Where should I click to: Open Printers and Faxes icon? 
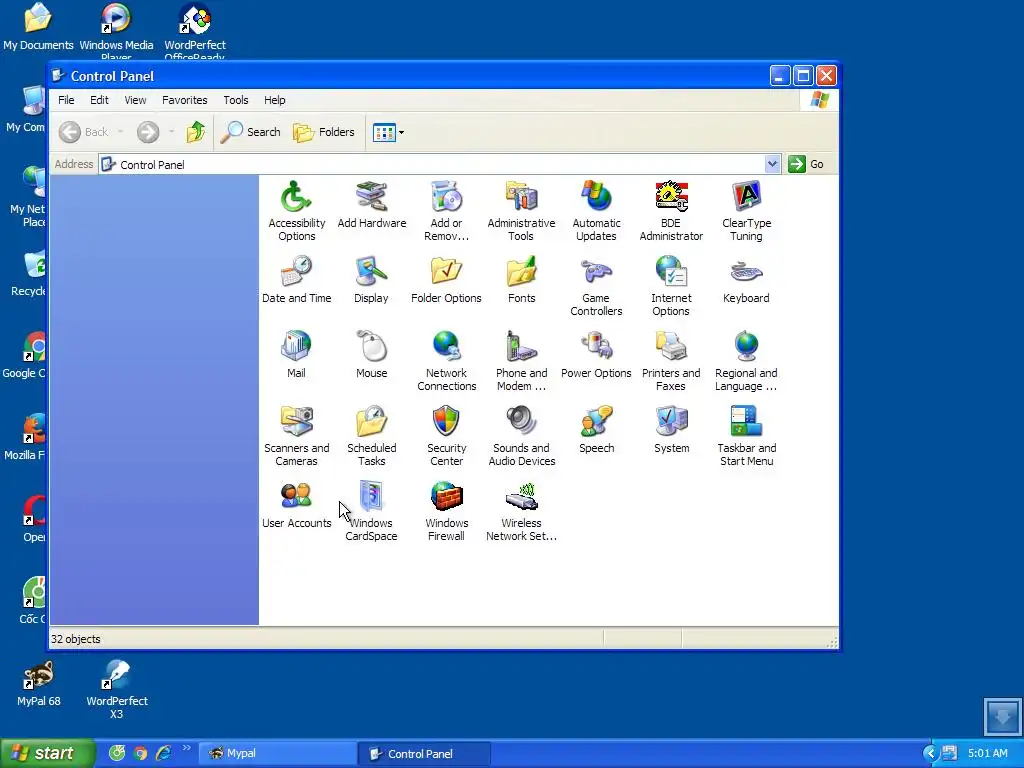pyautogui.click(x=671, y=360)
